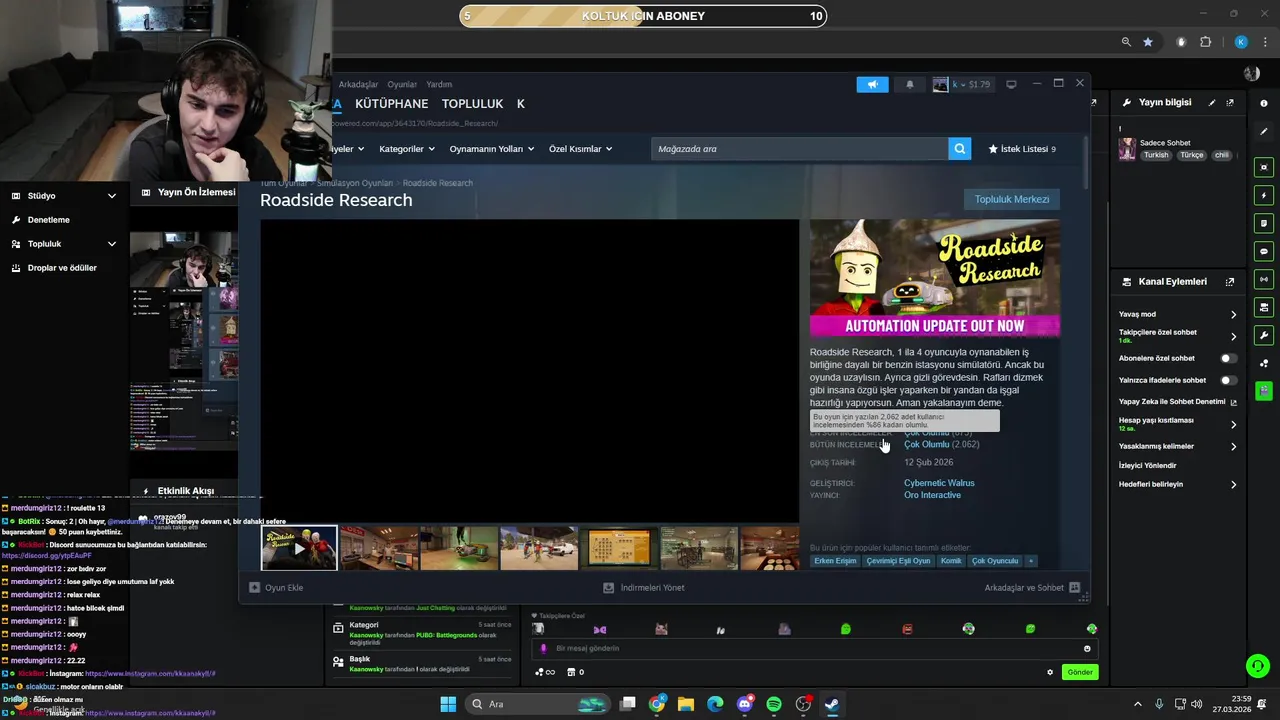Open the KÜTÜPHANE tab in Steam
The image size is (1280, 720).
pos(391,104)
